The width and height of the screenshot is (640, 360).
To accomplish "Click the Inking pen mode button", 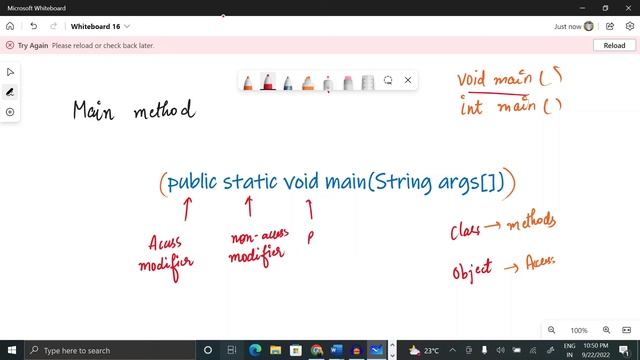I will point(10,92).
